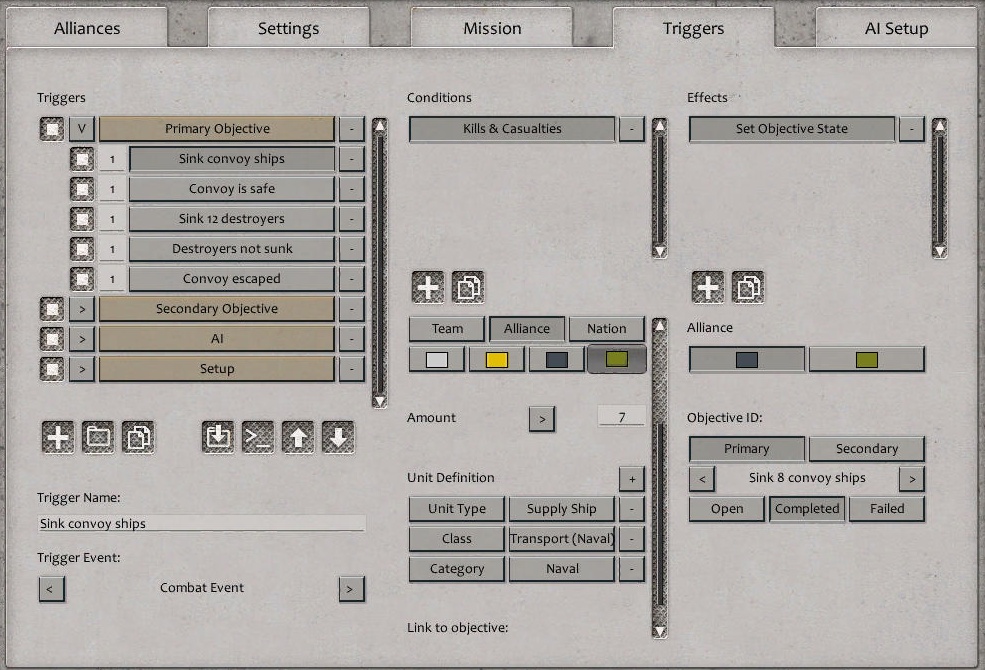Edit the Trigger Name text field
Screen dimensions: 985x670
(202, 524)
